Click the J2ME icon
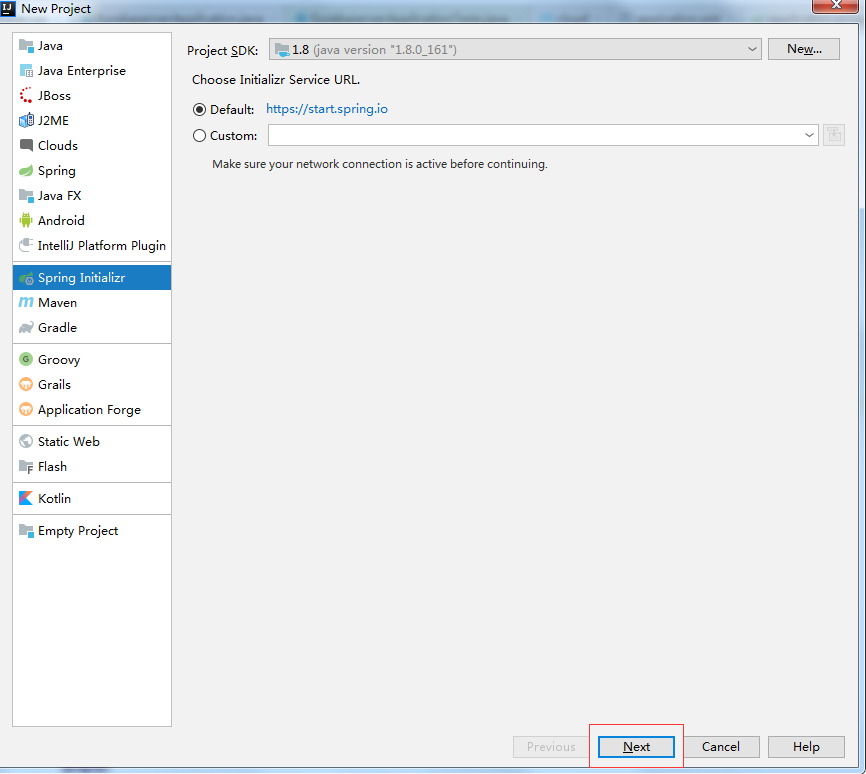Viewport: 866px width, 774px height. click(x=26, y=120)
